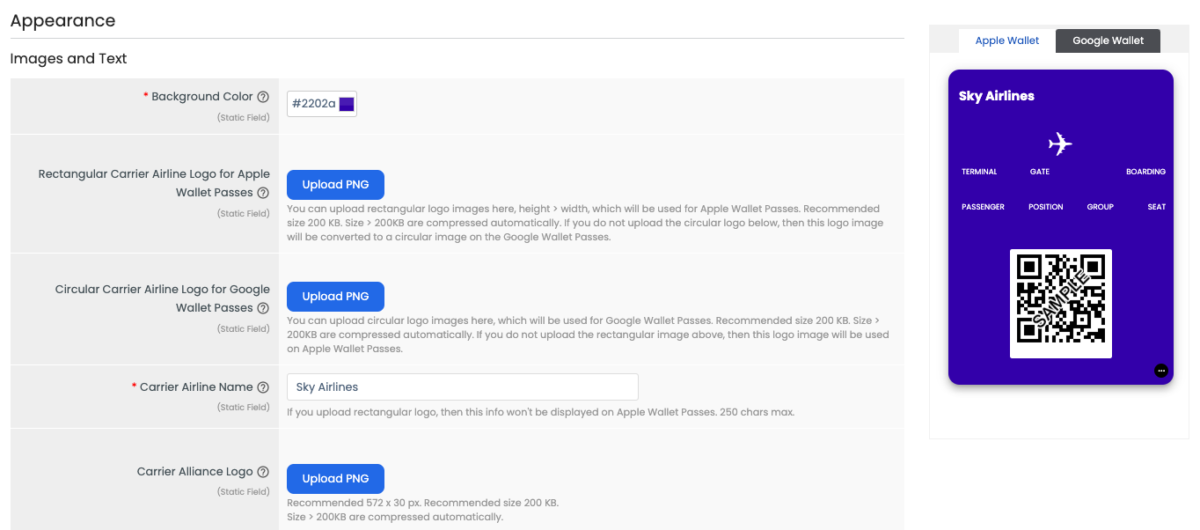
Task: Upload PNG for the Carrier Alliance Logo
Action: pyautogui.click(x=336, y=479)
